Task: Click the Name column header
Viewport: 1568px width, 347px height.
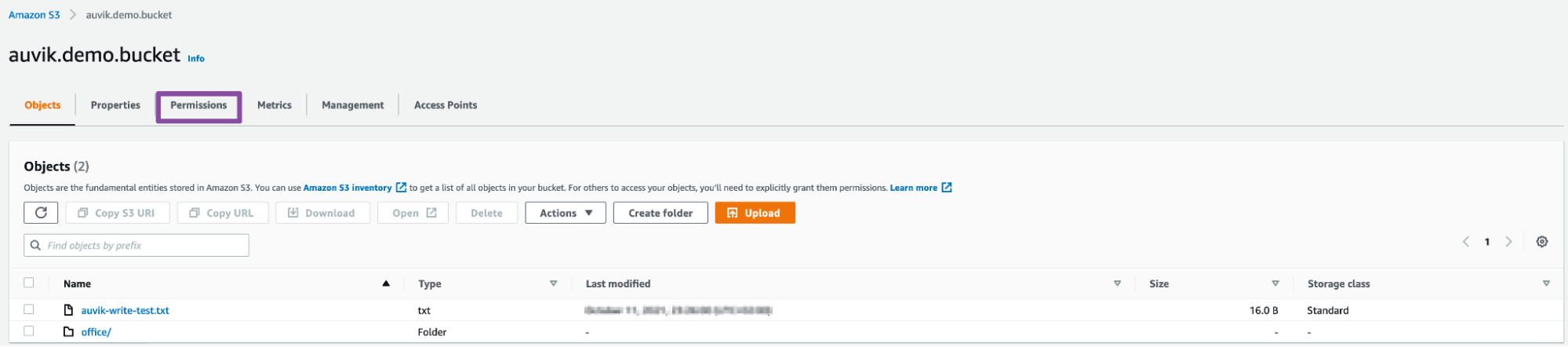Action: 77,283
